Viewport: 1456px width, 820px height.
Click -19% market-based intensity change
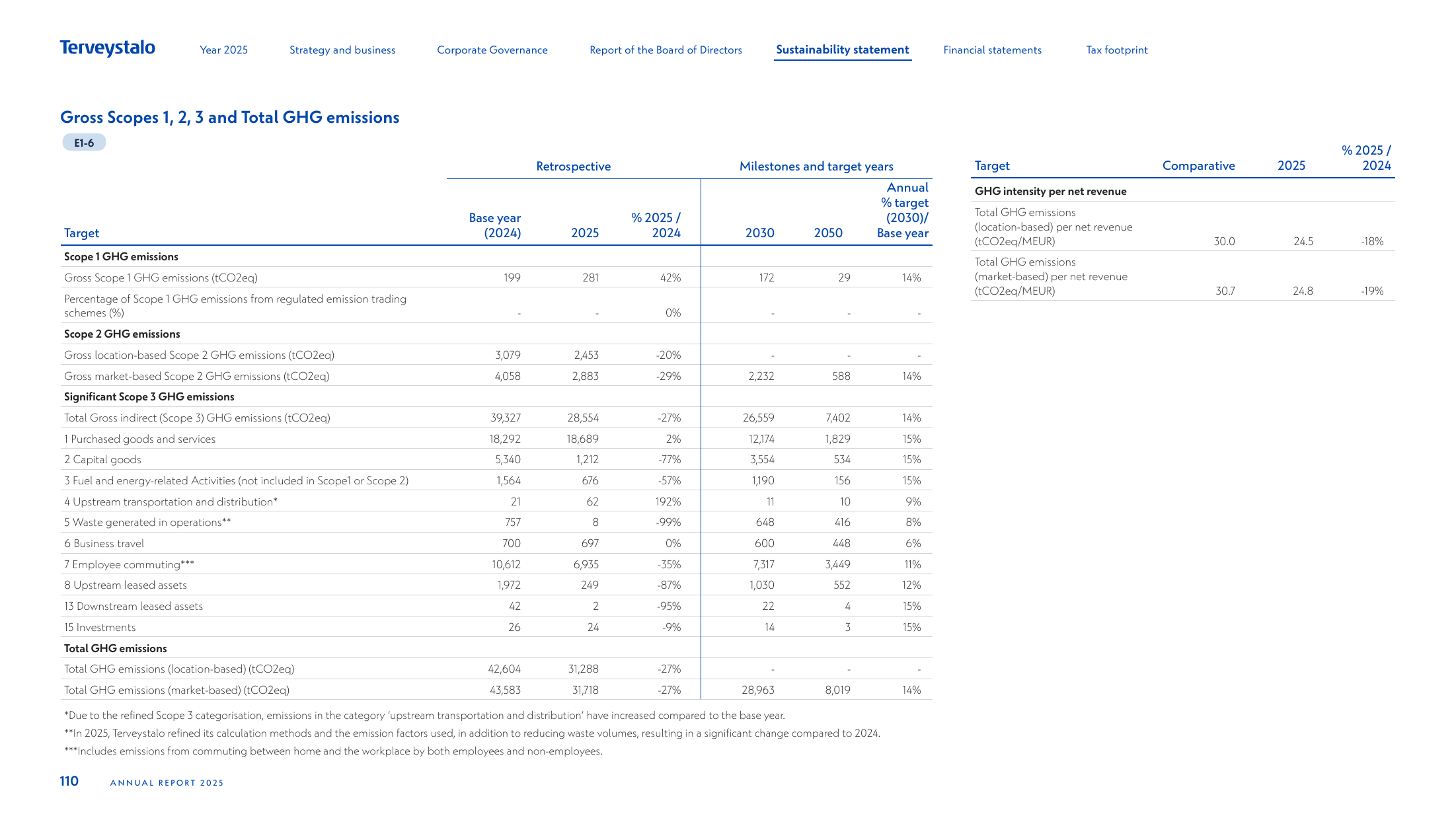(1372, 291)
